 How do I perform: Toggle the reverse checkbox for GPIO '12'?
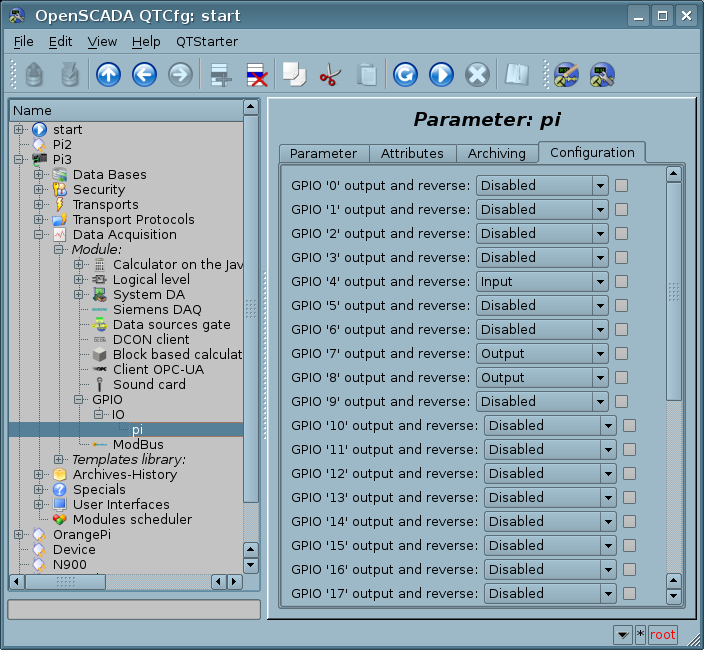coord(629,473)
